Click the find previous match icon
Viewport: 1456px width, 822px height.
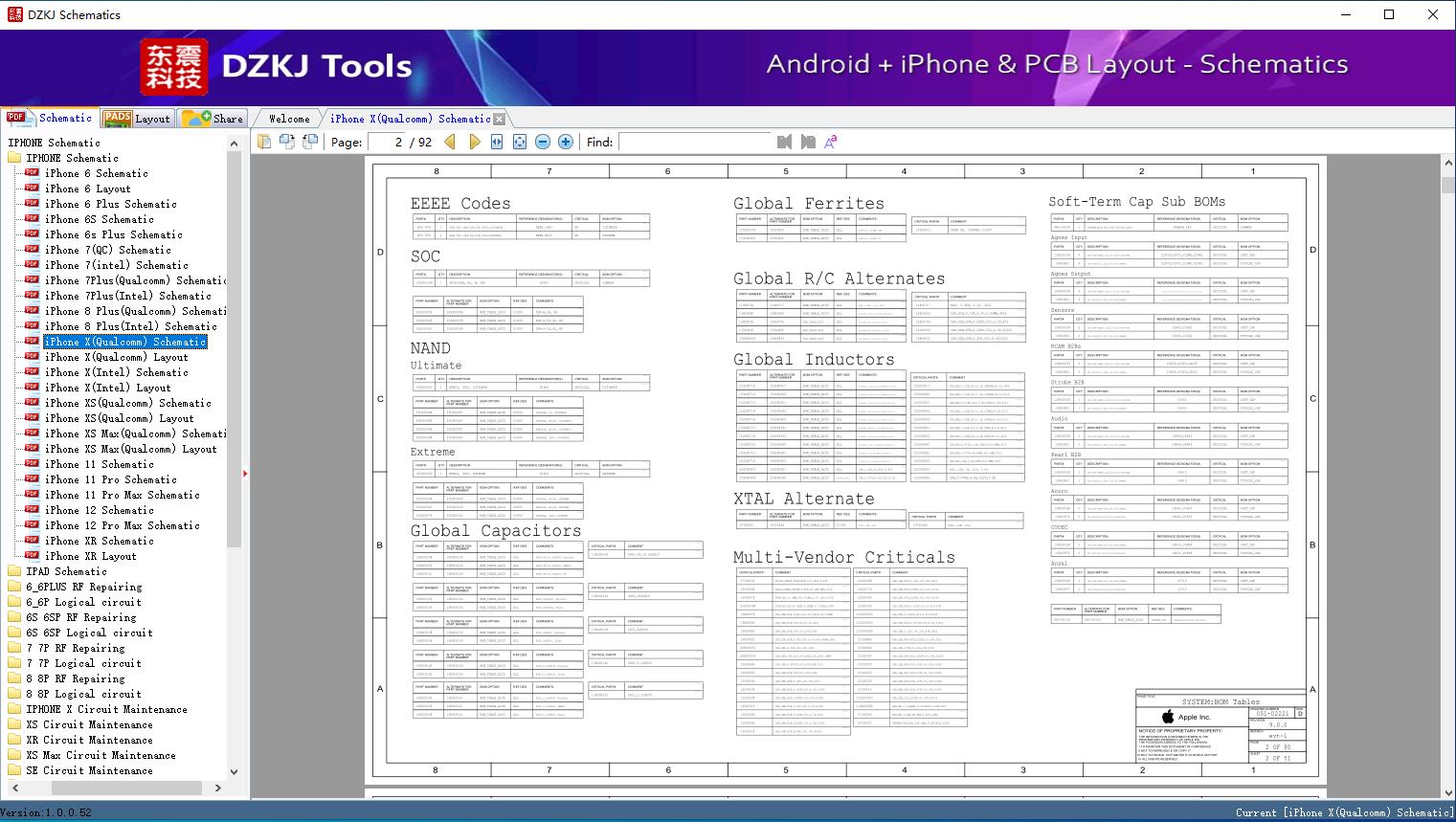(784, 142)
